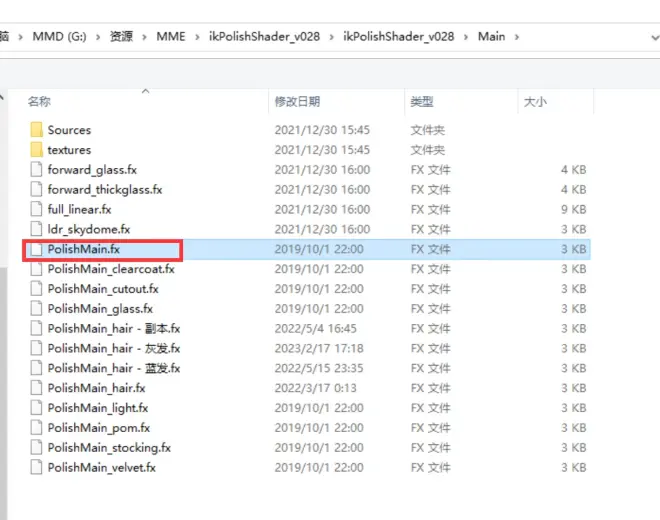The height and width of the screenshot is (520, 660).
Task: Select PolishMain_cutout.fx file name
Action: (x=103, y=289)
